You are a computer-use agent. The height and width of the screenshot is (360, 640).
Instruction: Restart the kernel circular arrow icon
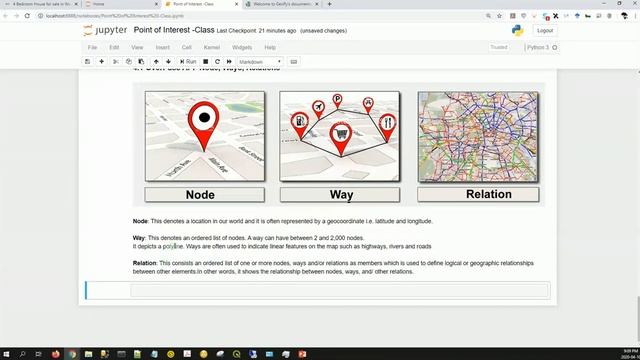[218, 62]
